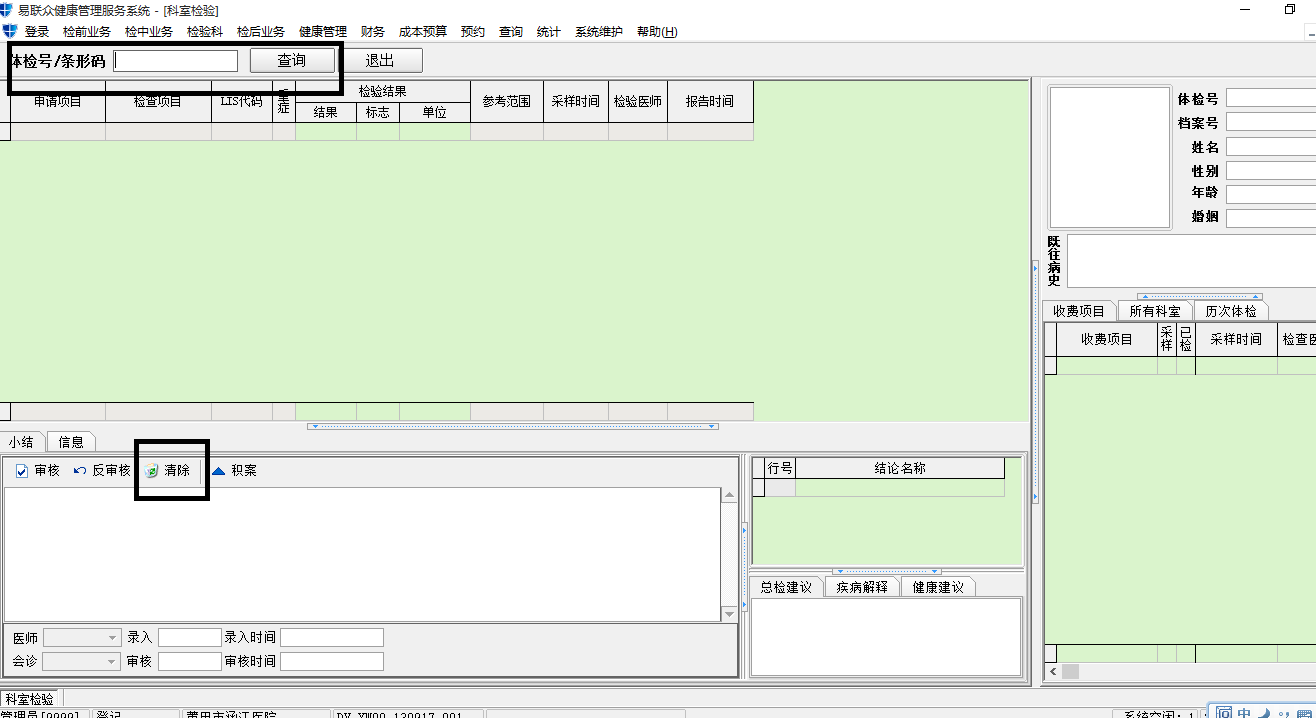Open the 检验科 menu
Screen dimensions: 1316x718
[x=205, y=32]
